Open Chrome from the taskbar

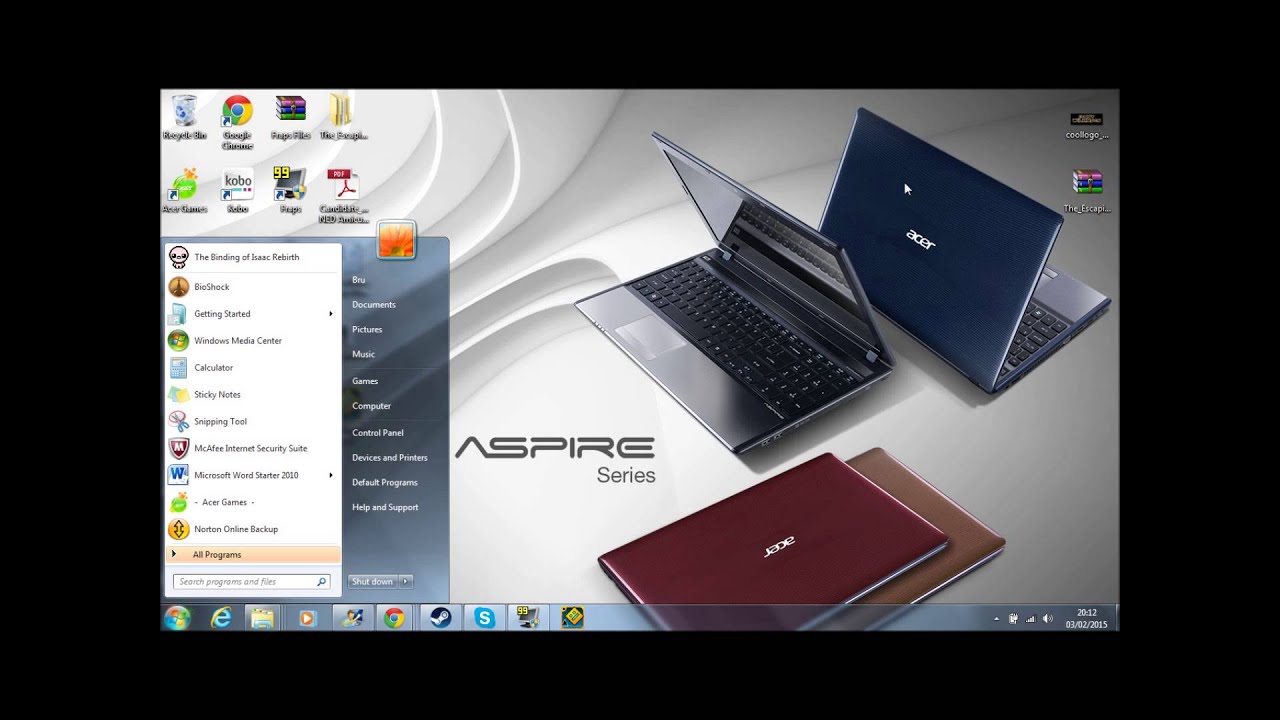[394, 618]
